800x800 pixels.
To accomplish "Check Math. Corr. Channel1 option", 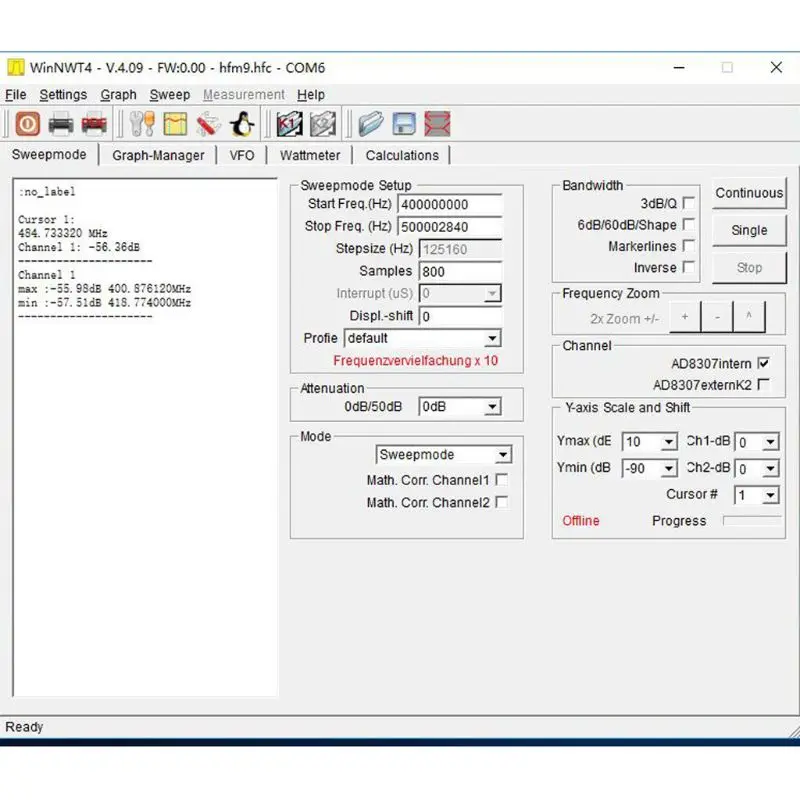I will click(502, 480).
